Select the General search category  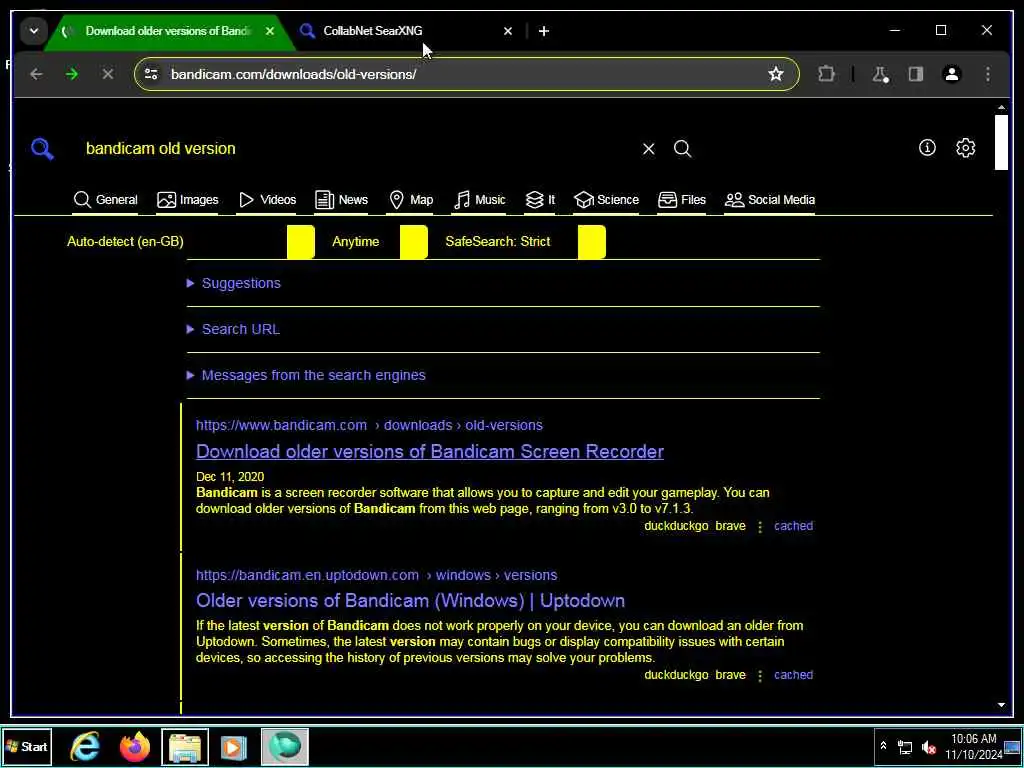(x=106, y=200)
